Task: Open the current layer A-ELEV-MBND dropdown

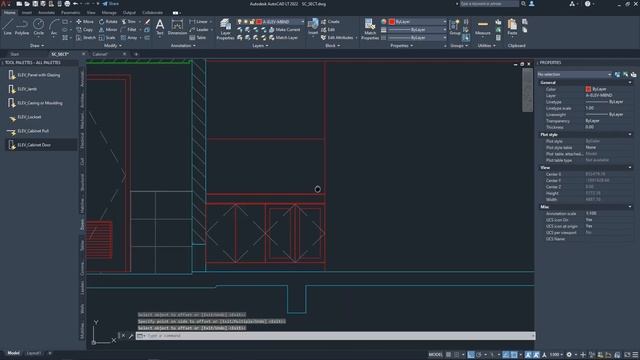Action: (280, 22)
